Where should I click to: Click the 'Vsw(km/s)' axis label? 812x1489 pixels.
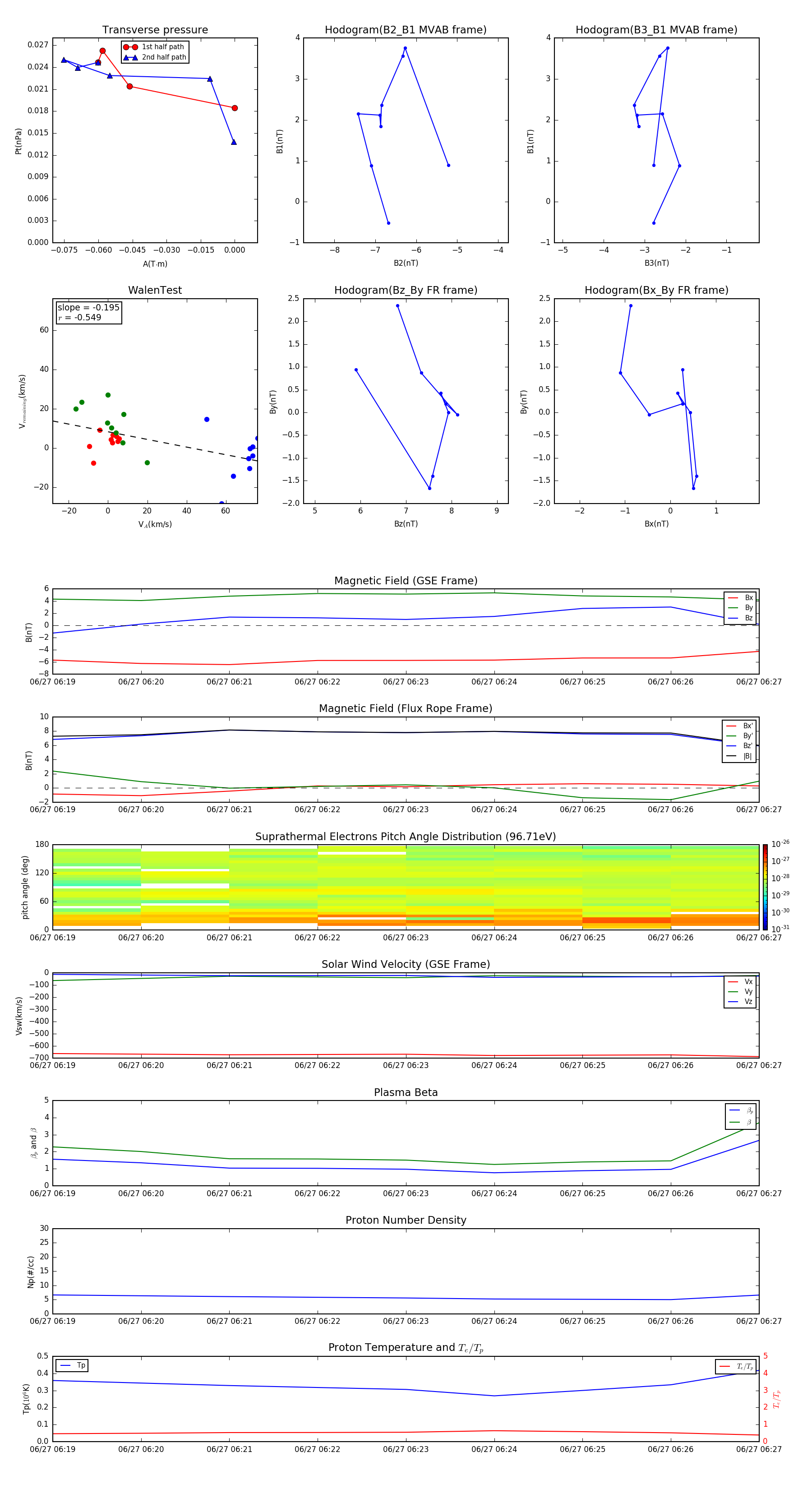pyautogui.click(x=18, y=1015)
